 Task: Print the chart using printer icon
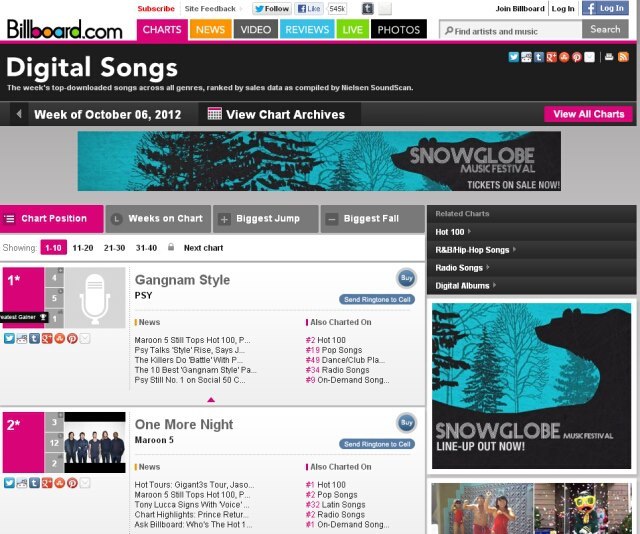click(x=609, y=57)
